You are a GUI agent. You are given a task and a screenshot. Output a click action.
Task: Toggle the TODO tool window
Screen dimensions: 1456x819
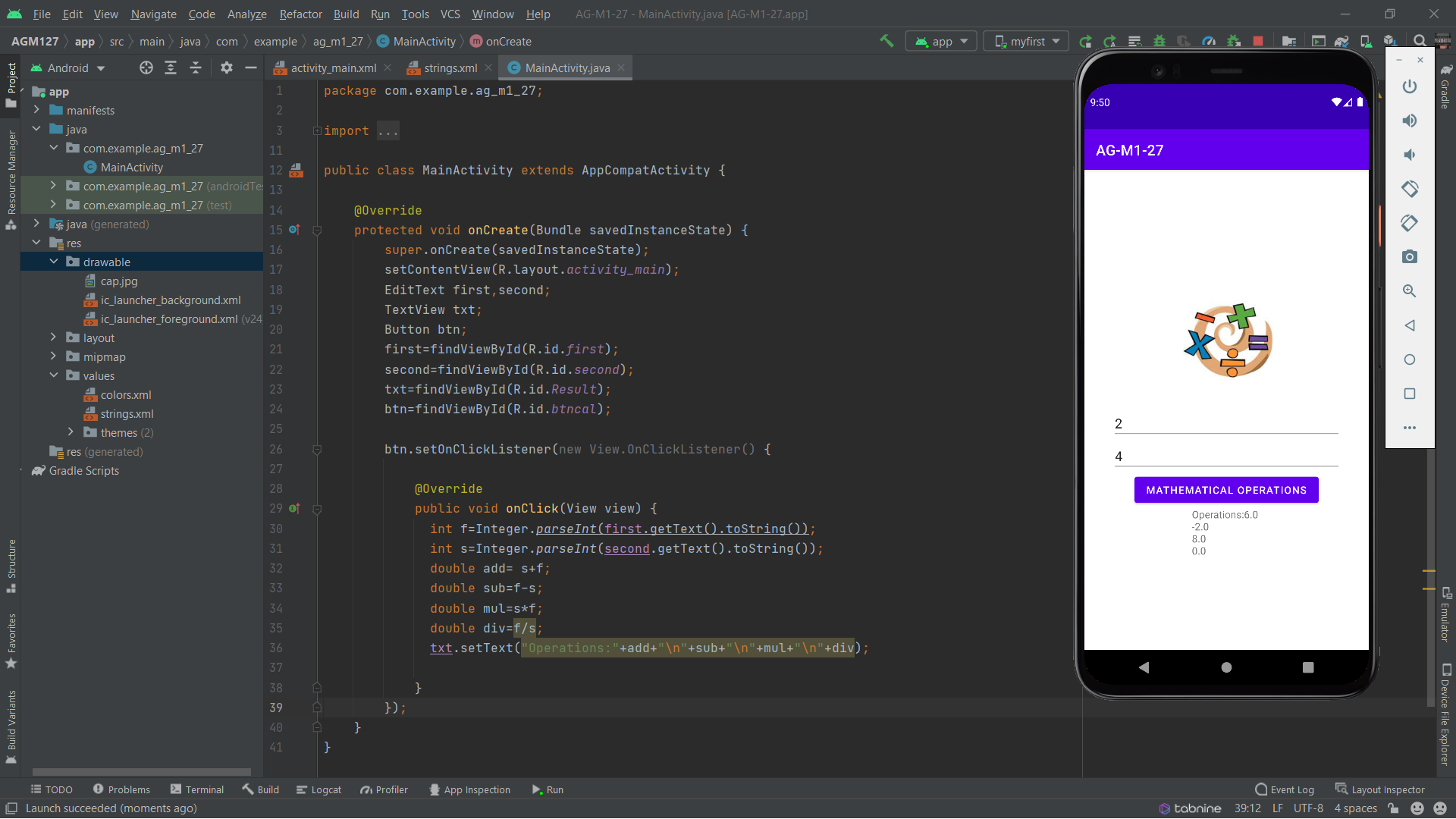52,789
